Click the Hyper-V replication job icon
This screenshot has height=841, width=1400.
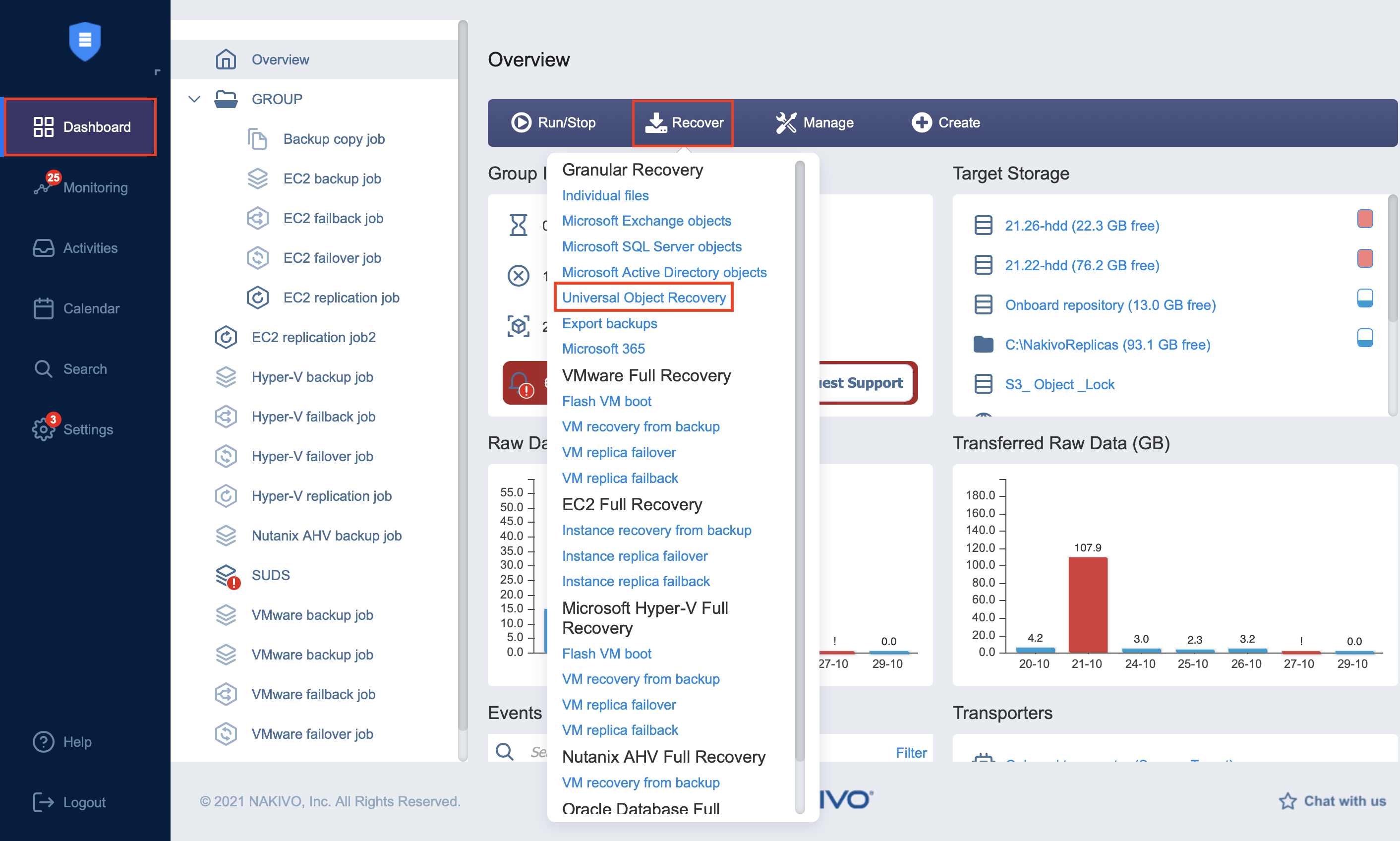(226, 496)
